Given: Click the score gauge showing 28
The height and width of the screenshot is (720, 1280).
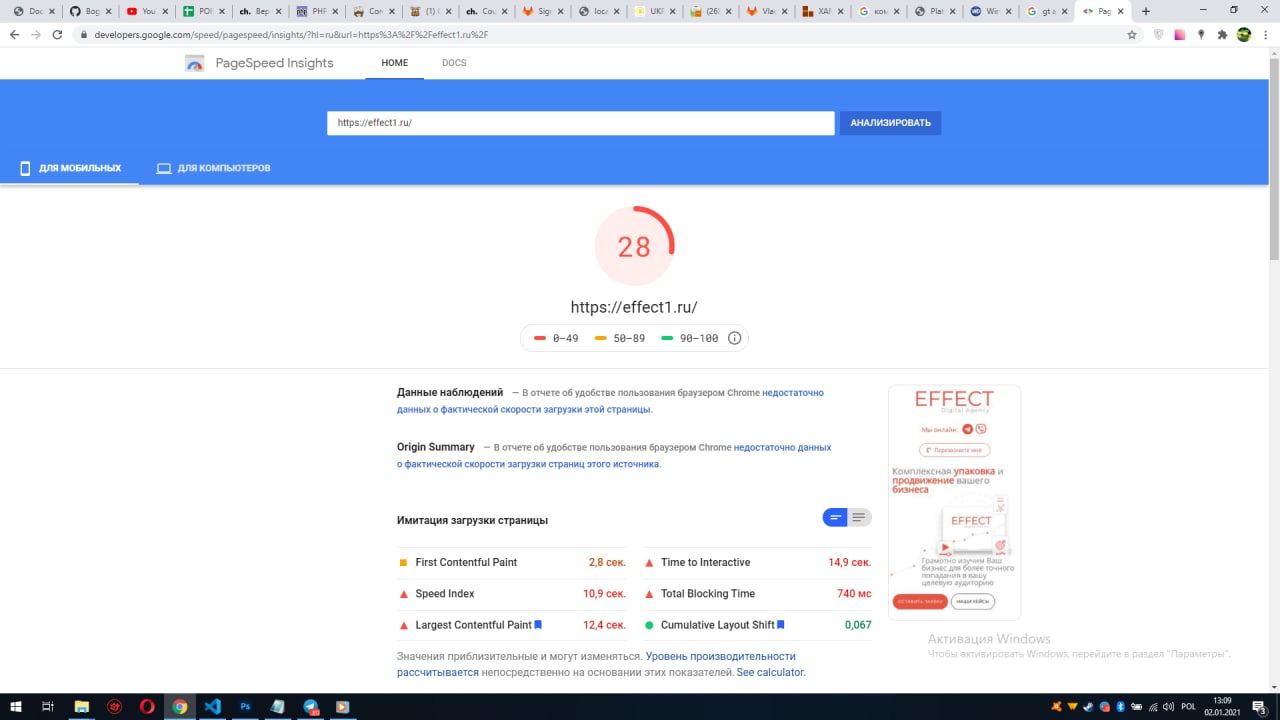Looking at the screenshot, I should (x=634, y=246).
